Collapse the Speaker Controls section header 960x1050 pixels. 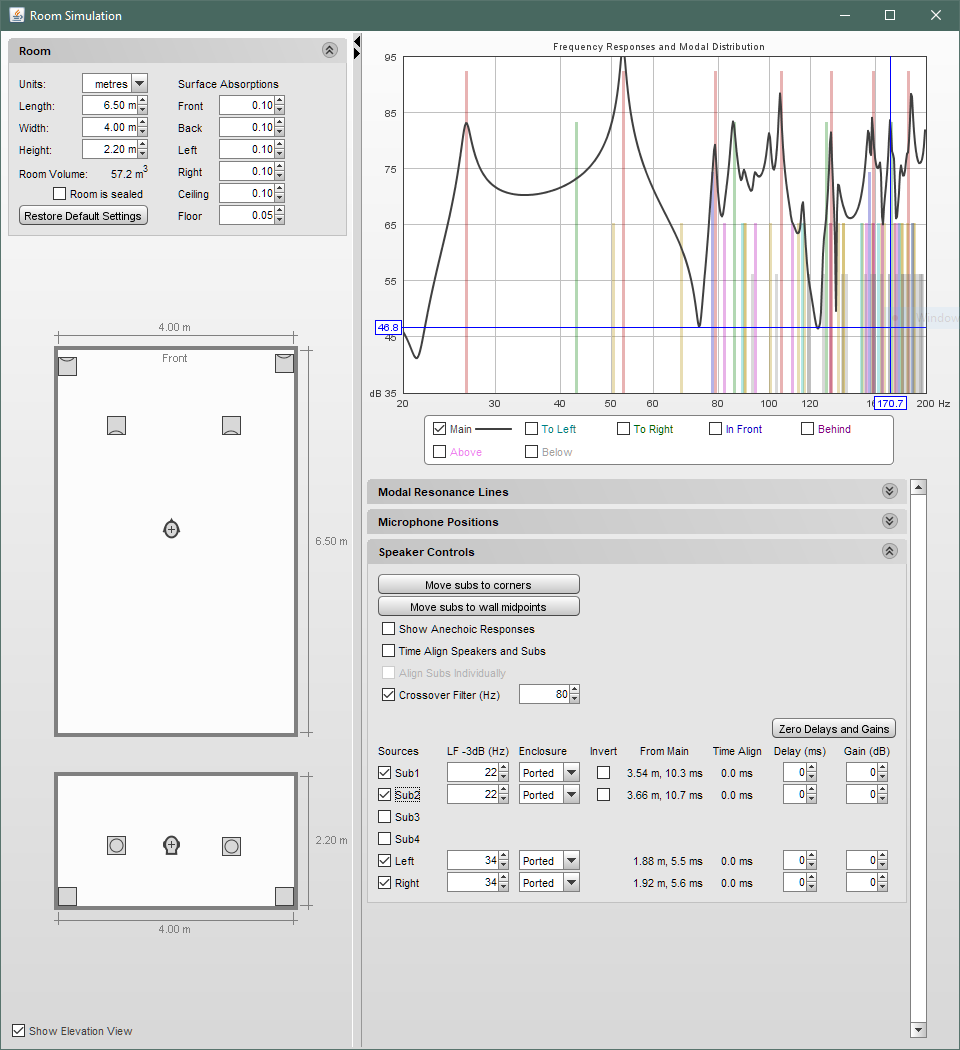(889, 551)
